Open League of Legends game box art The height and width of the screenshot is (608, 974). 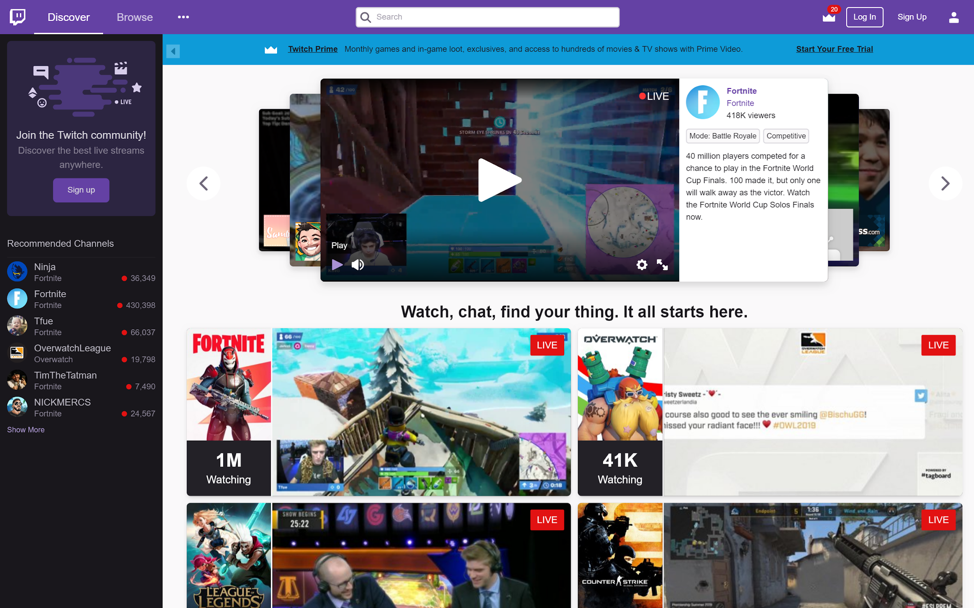click(x=229, y=556)
